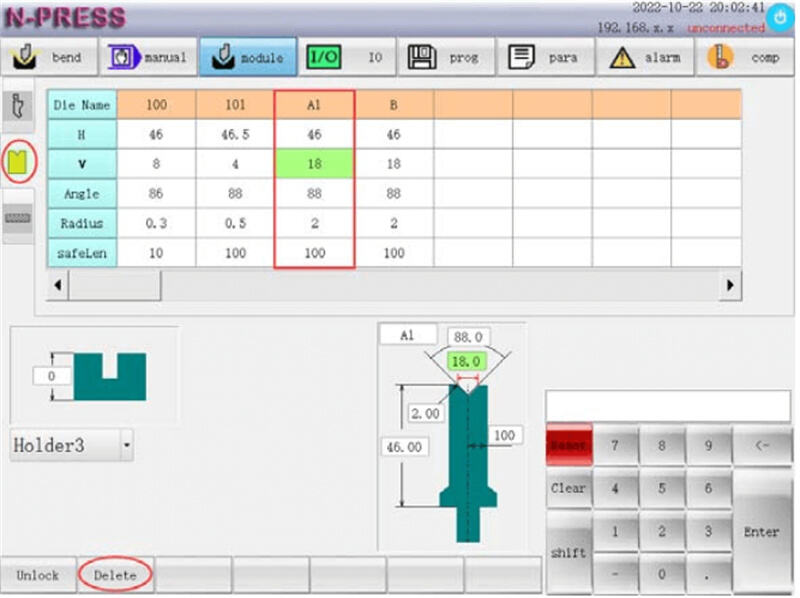Image resolution: width=800 pixels, height=598 pixels.
Task: Click the keypad text input field
Action: [x=667, y=406]
